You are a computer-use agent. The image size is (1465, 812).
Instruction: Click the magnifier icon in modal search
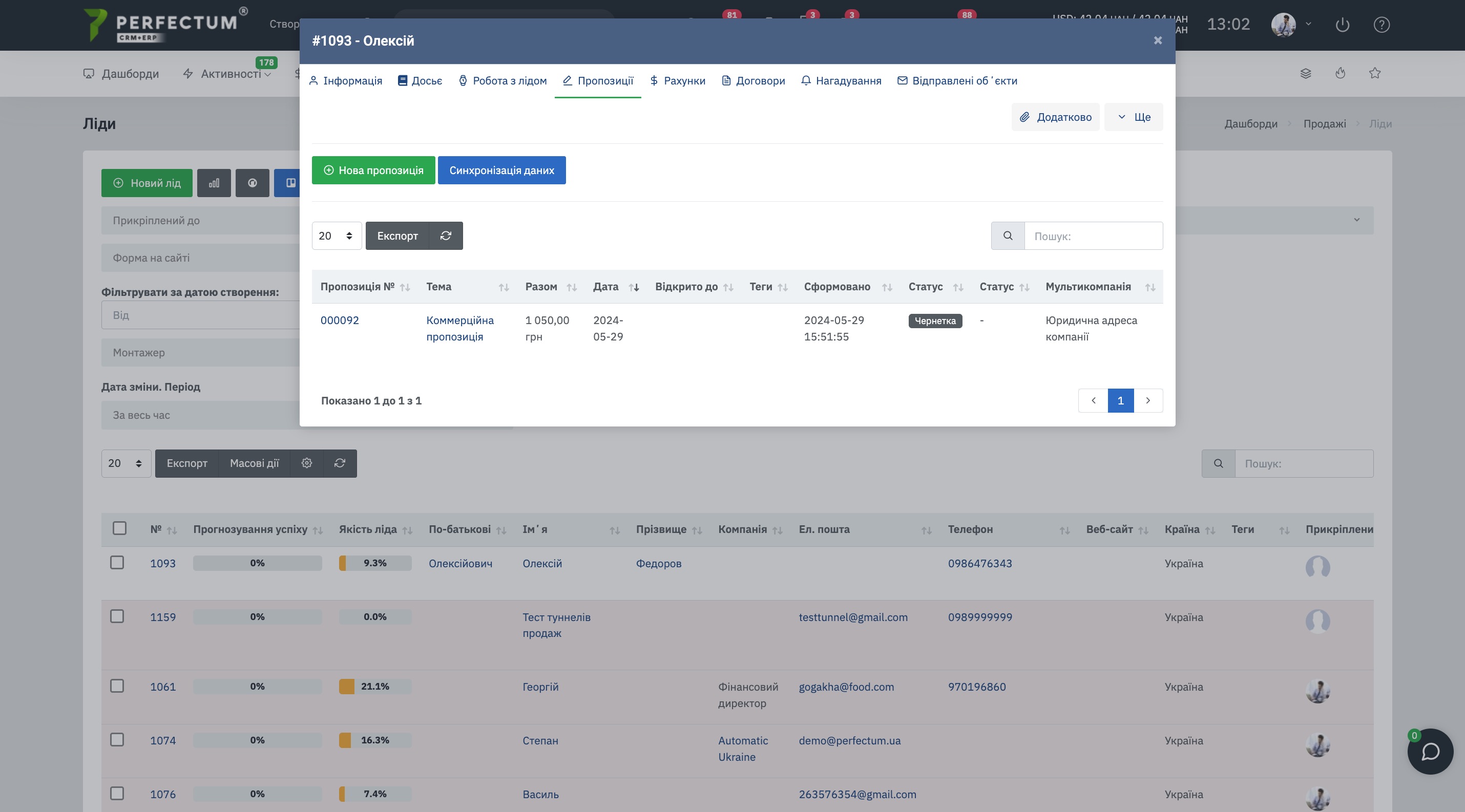(x=1008, y=236)
